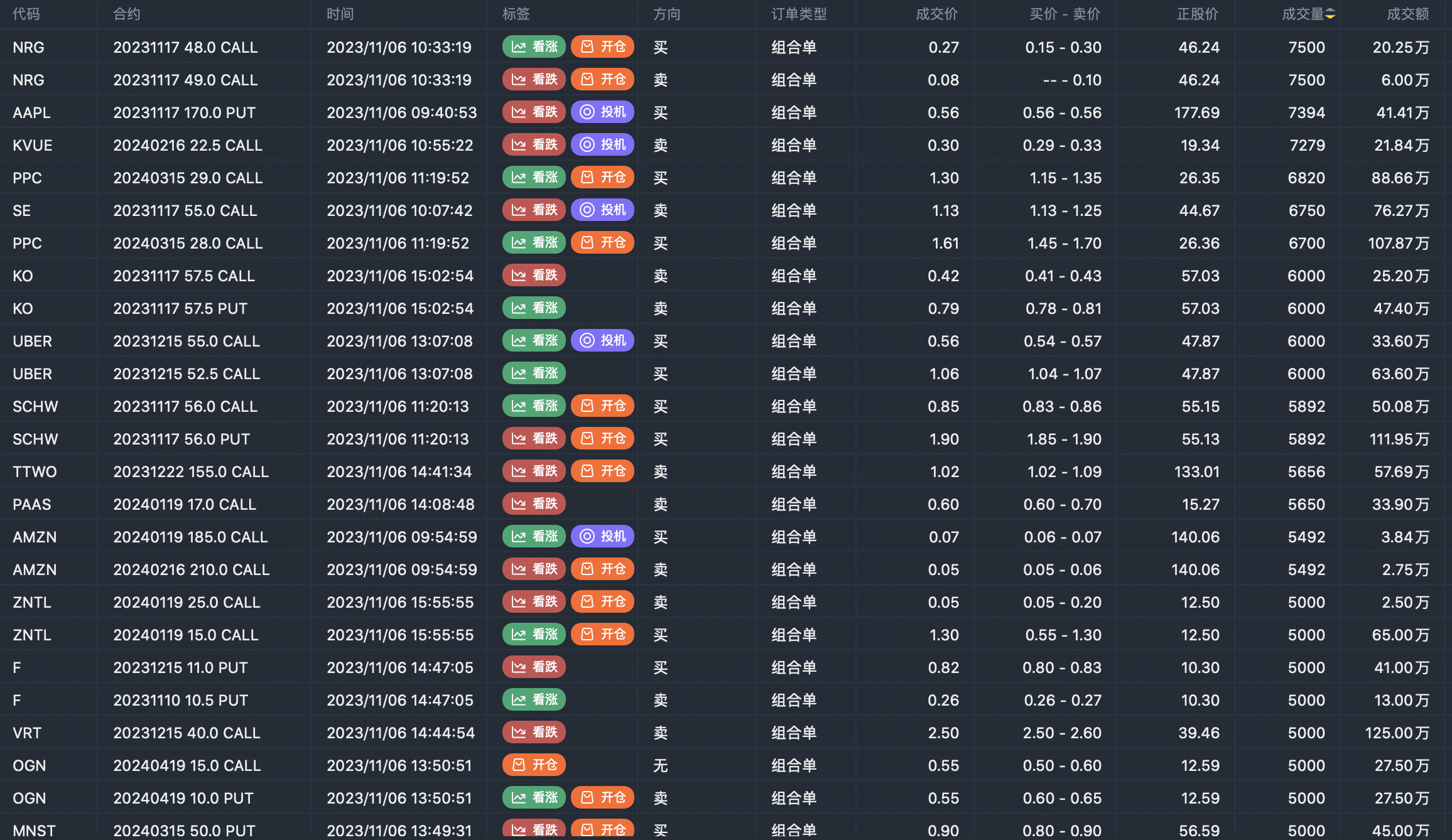The image size is (1452, 840).
Task: Click the 方向 column header
Action: click(667, 14)
